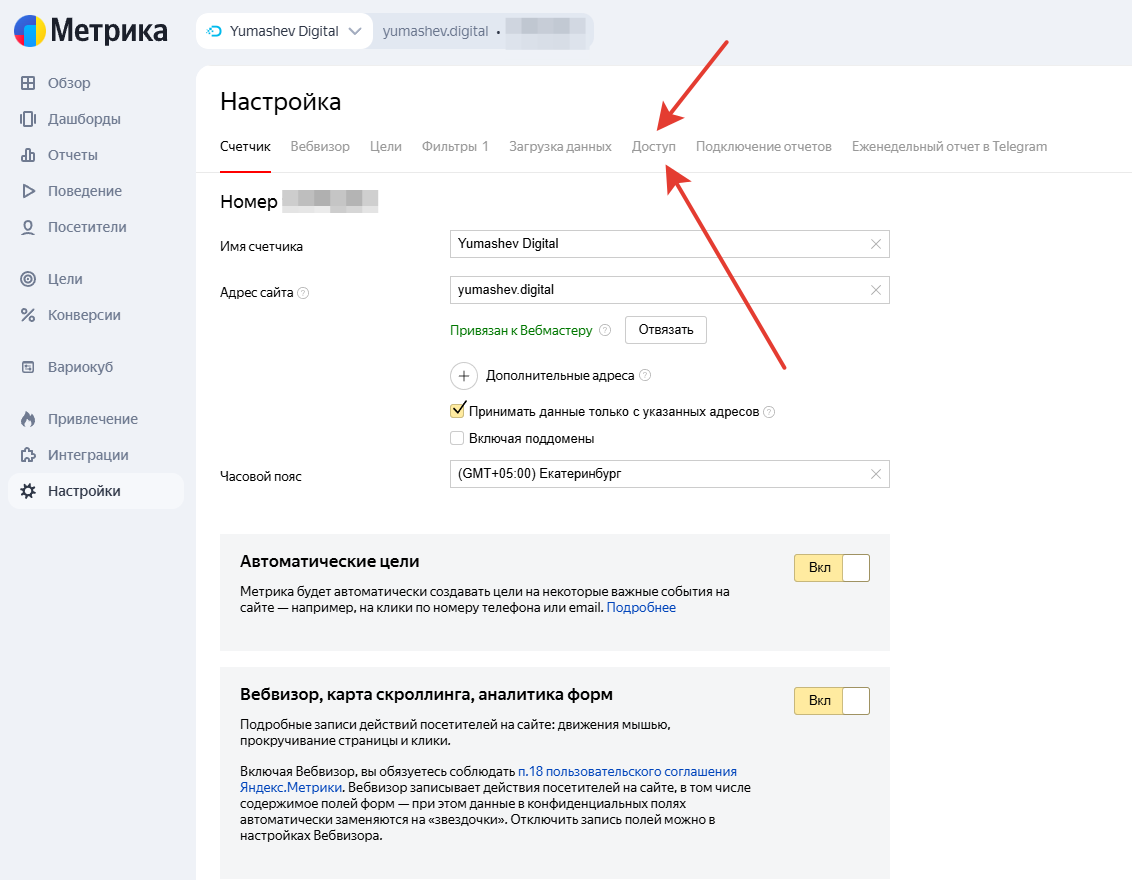The height and width of the screenshot is (880, 1132).
Task: Switch to the Вебвизор tab
Action: point(320,147)
